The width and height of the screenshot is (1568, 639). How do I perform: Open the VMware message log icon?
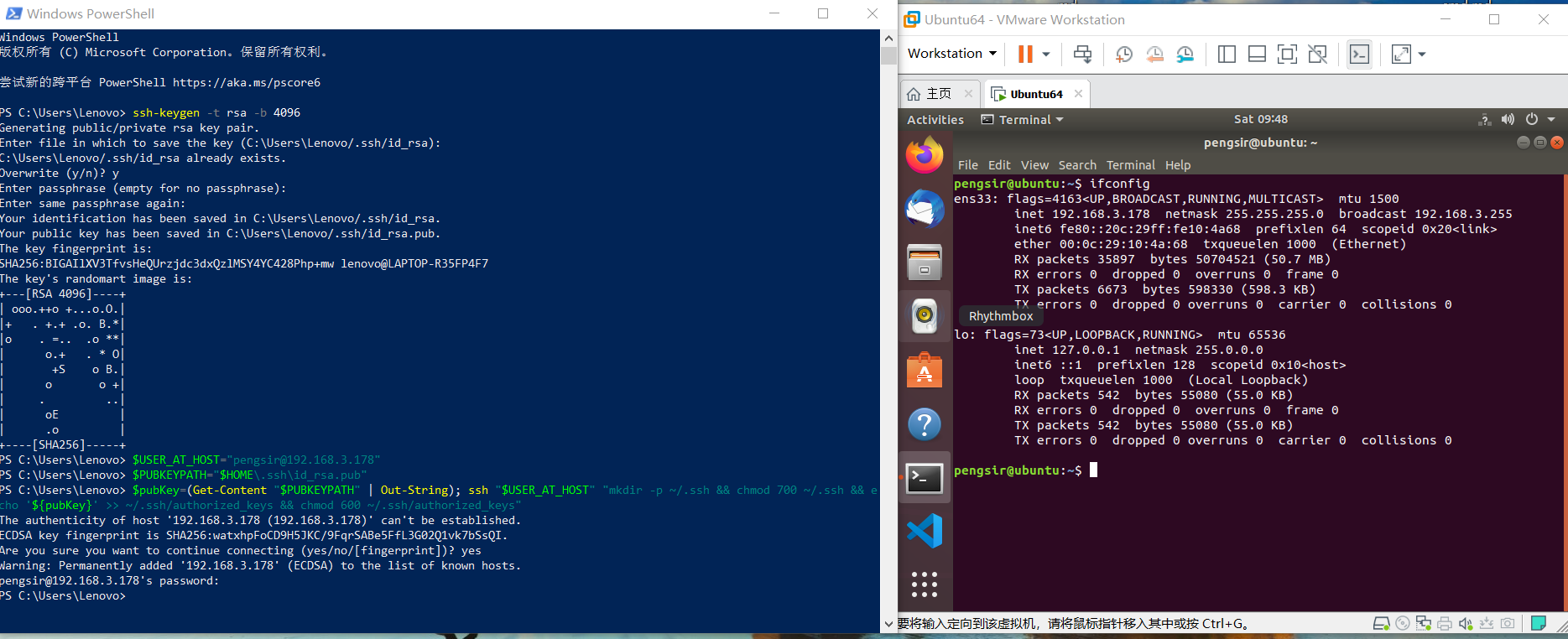[1539, 623]
